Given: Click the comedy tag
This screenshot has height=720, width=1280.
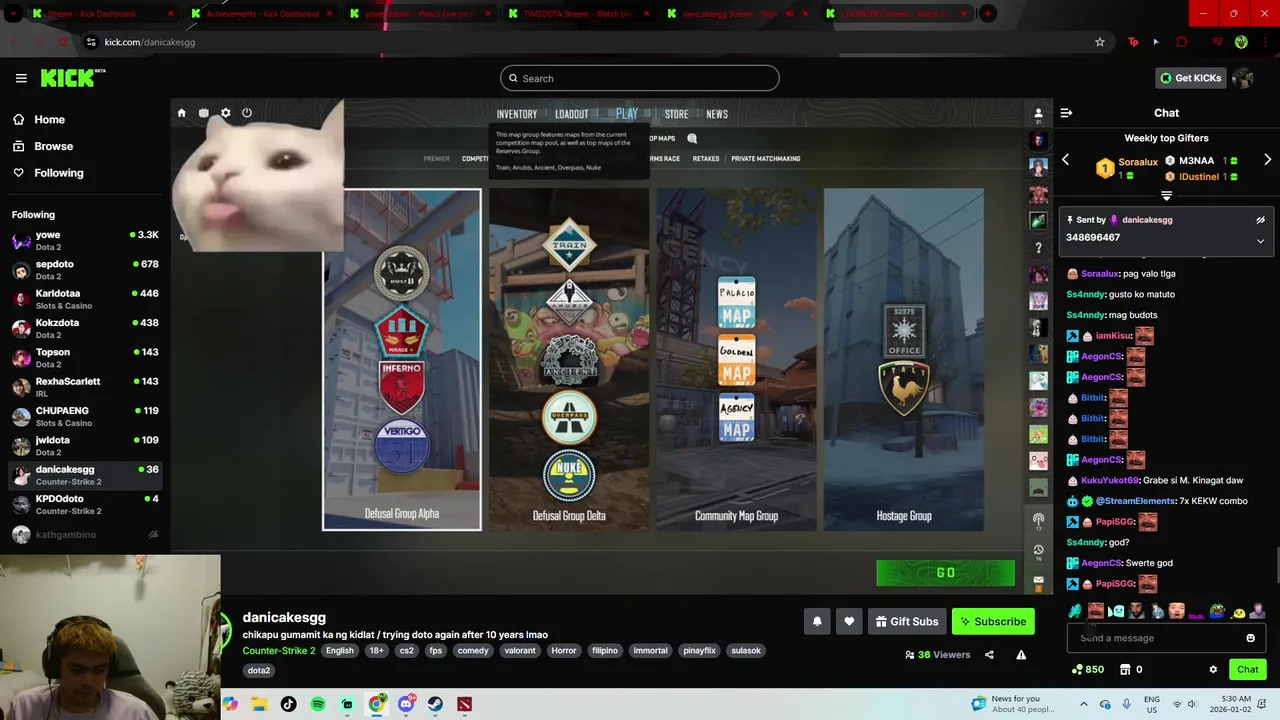Looking at the screenshot, I should coord(473,651).
